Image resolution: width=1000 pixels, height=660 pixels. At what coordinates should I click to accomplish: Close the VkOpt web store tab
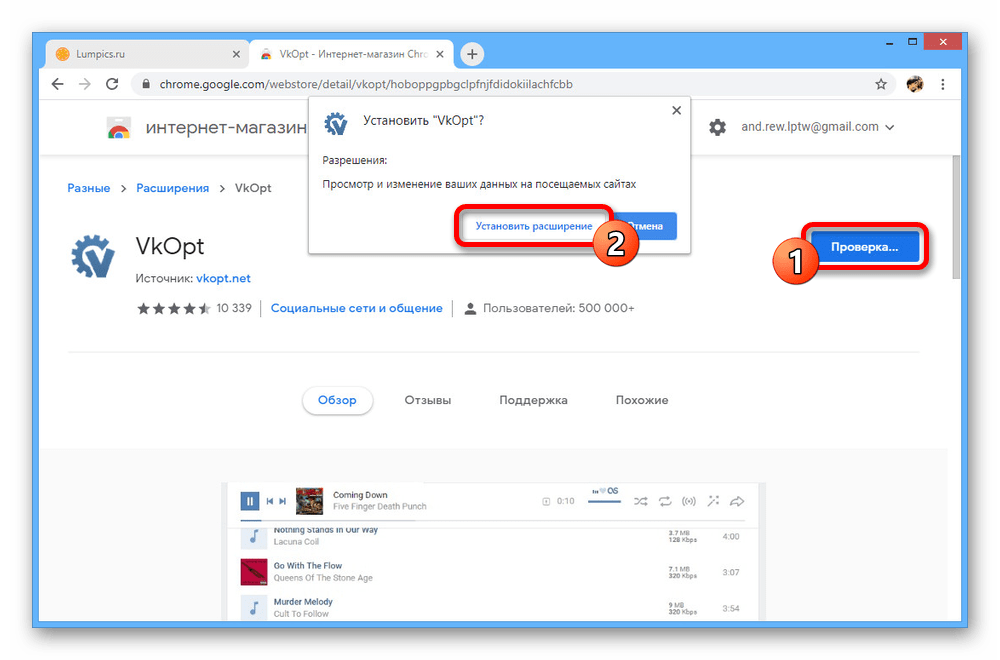pyautogui.click(x=440, y=54)
